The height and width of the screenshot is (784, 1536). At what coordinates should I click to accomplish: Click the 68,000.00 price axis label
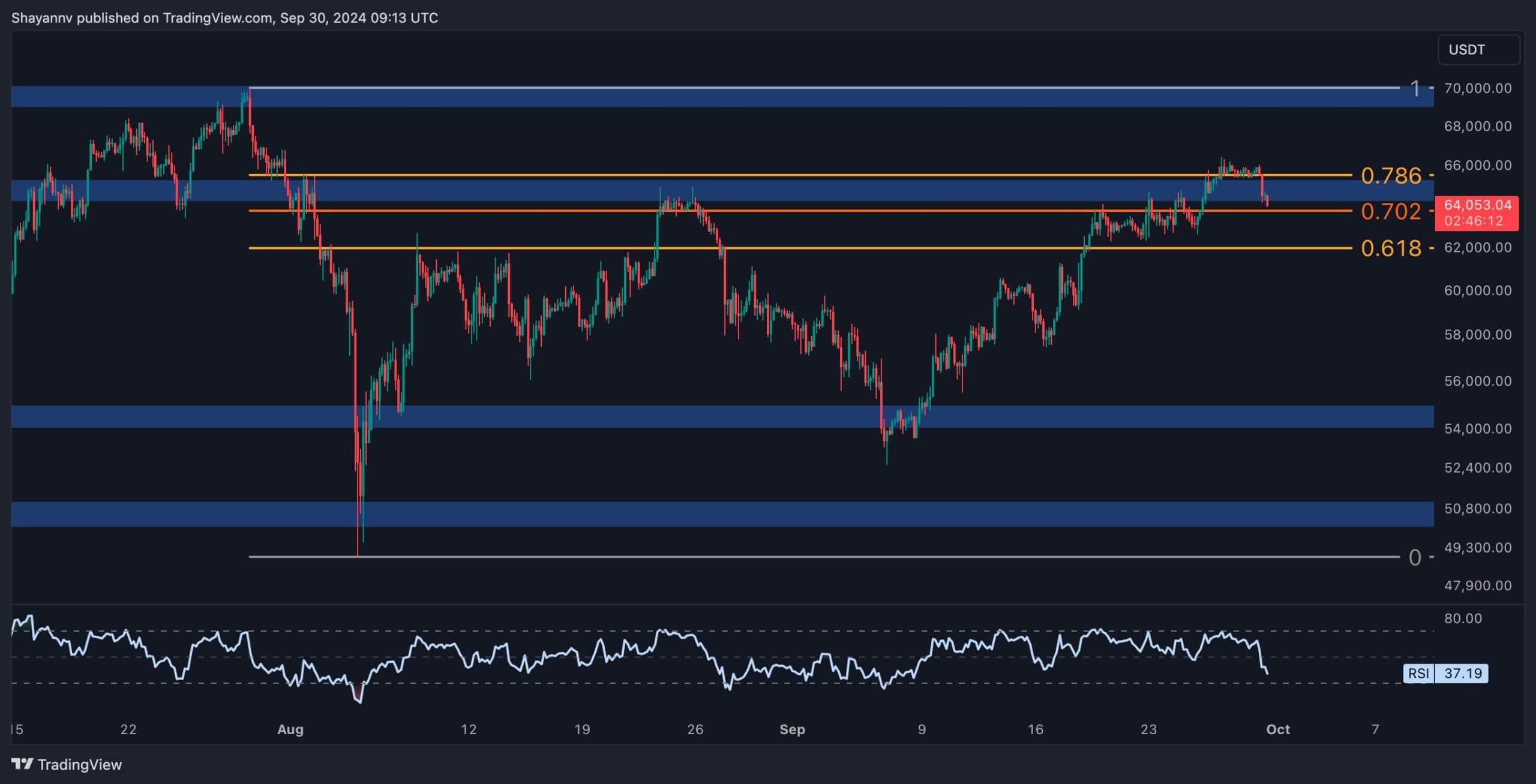[1478, 126]
